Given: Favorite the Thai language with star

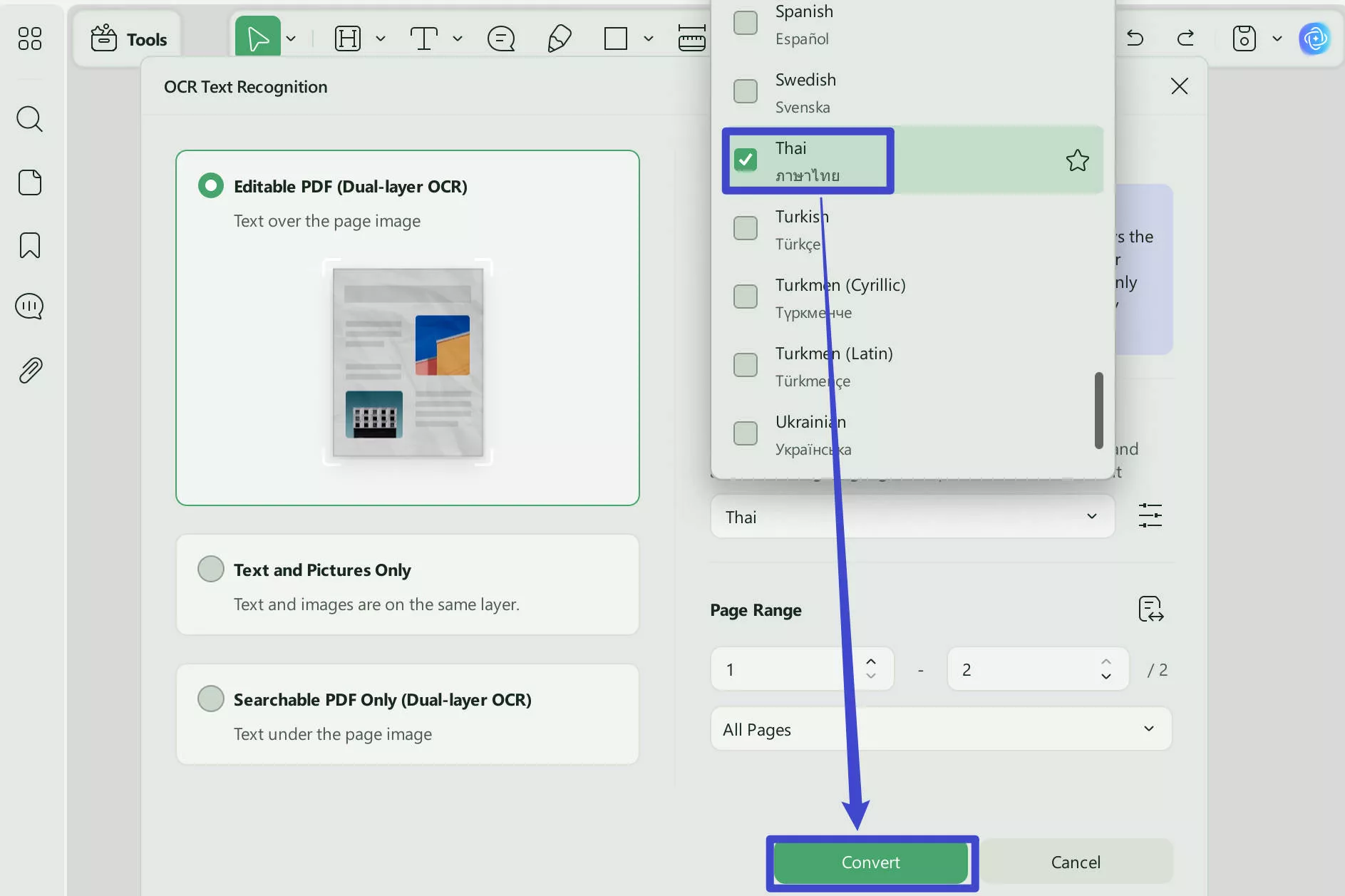Looking at the screenshot, I should coord(1077,160).
